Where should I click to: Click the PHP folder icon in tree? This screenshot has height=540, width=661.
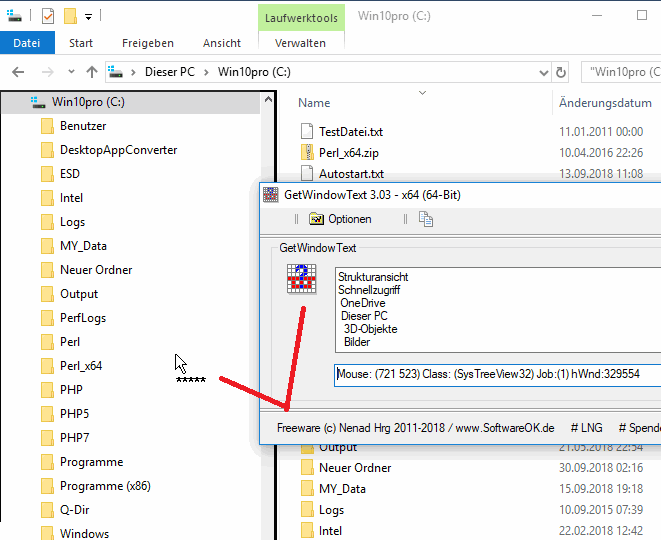point(47,390)
